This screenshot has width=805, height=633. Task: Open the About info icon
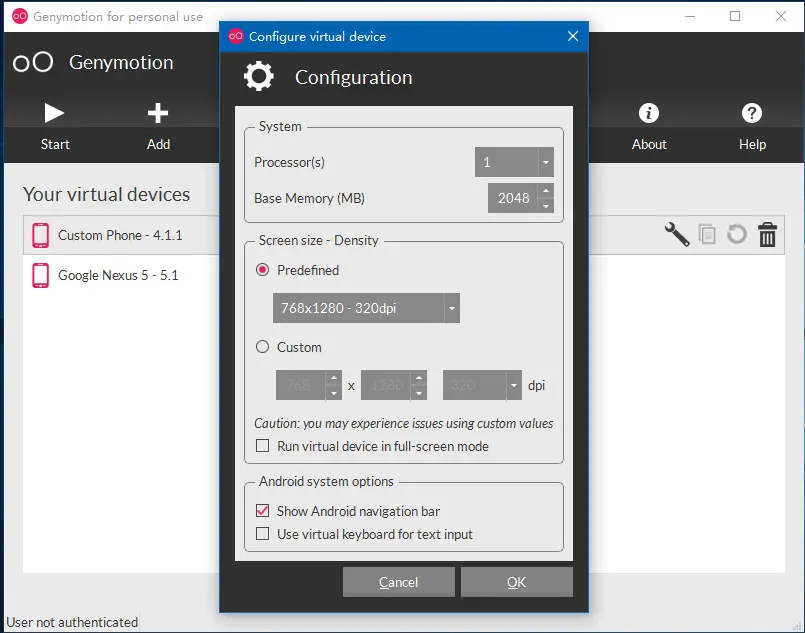pyautogui.click(x=649, y=113)
